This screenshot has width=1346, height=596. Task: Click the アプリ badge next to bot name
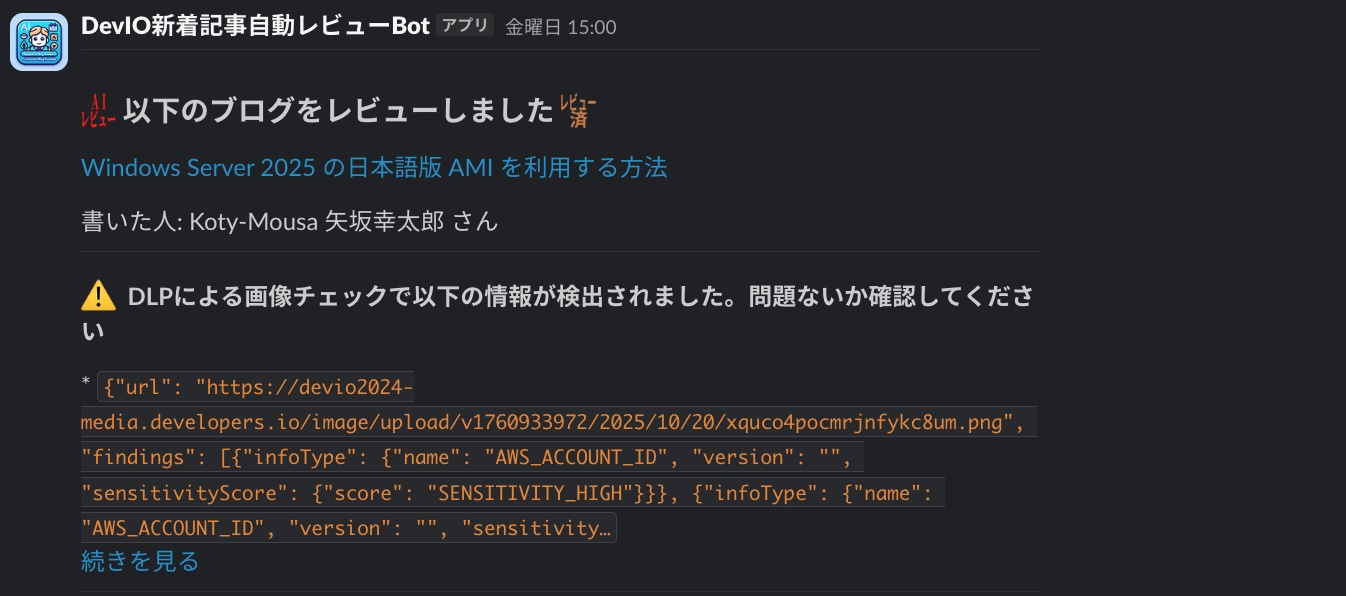[465, 26]
